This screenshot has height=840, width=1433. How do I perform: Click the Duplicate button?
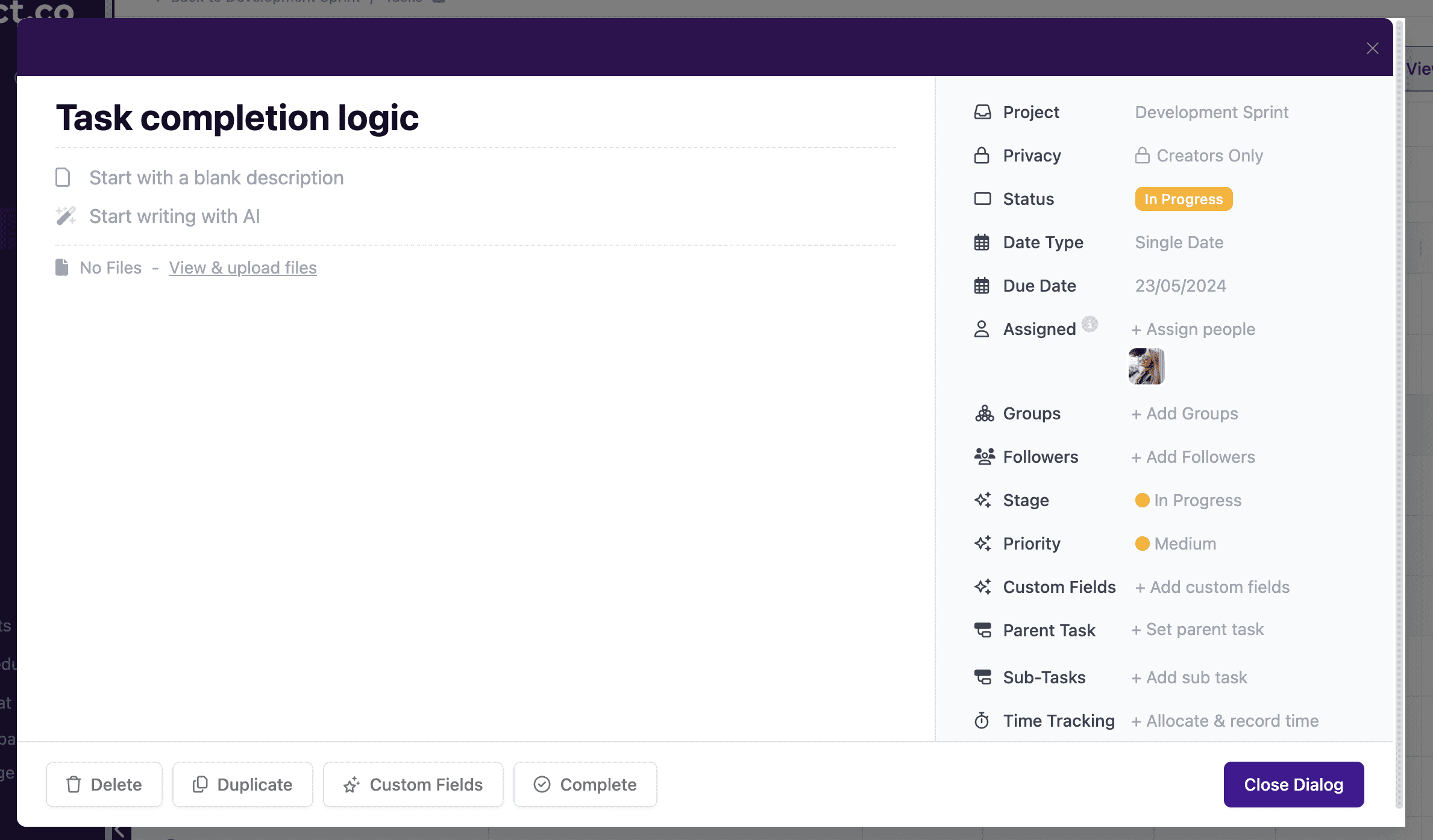pyautogui.click(x=242, y=785)
